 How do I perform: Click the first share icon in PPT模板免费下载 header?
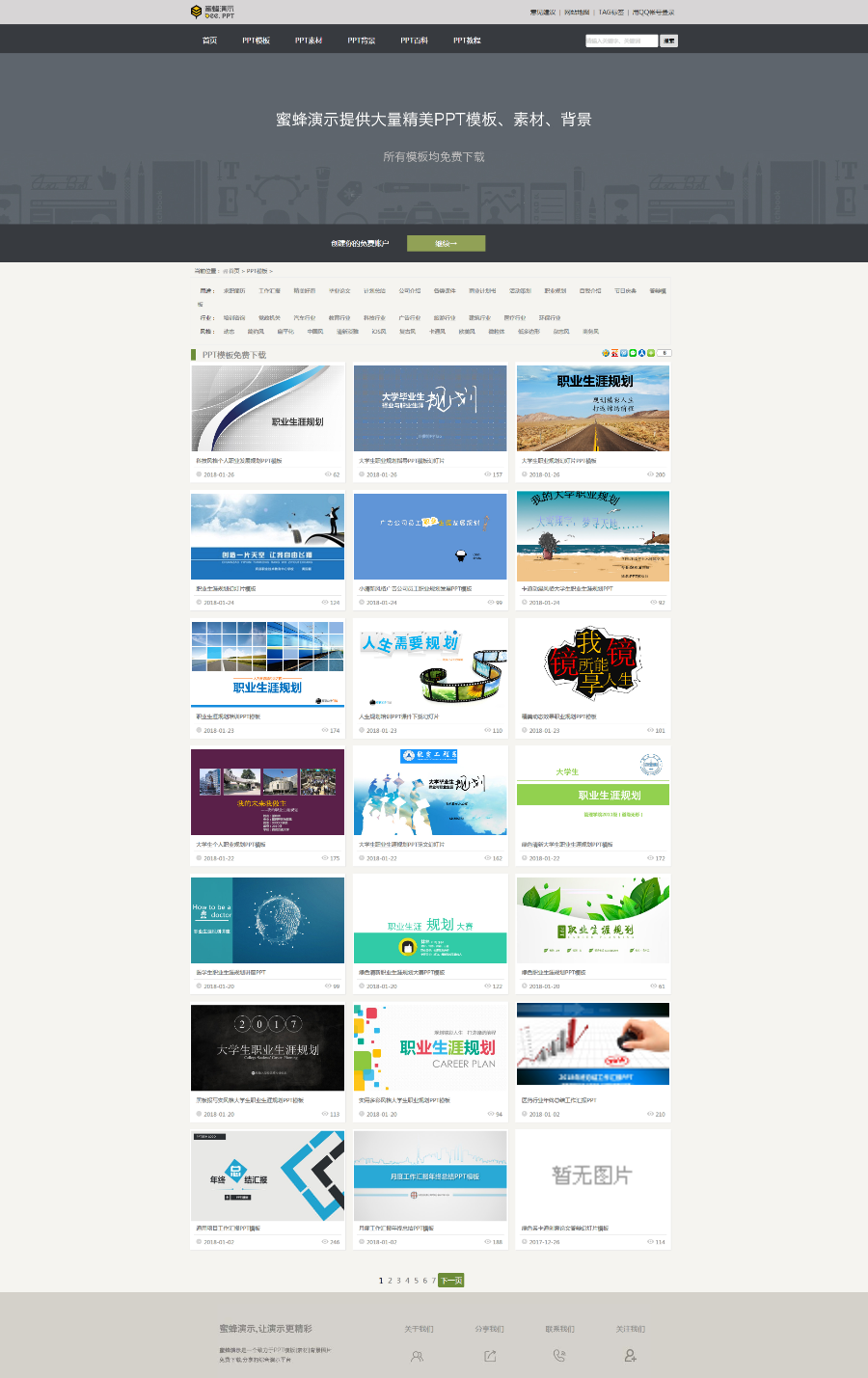606,354
